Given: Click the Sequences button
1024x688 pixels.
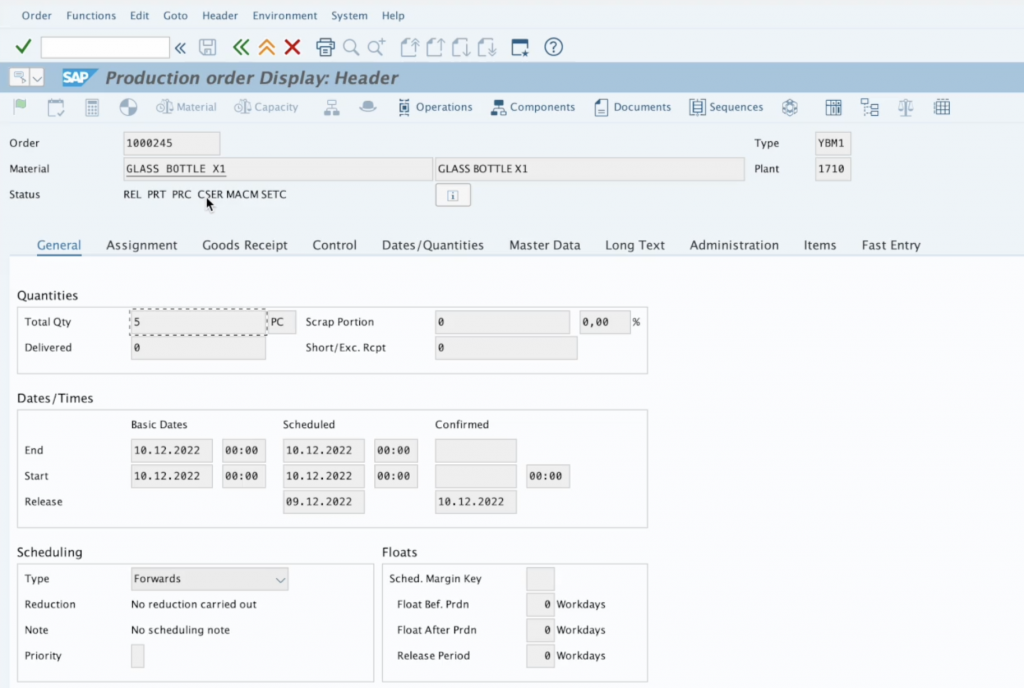Looking at the screenshot, I should (726, 107).
